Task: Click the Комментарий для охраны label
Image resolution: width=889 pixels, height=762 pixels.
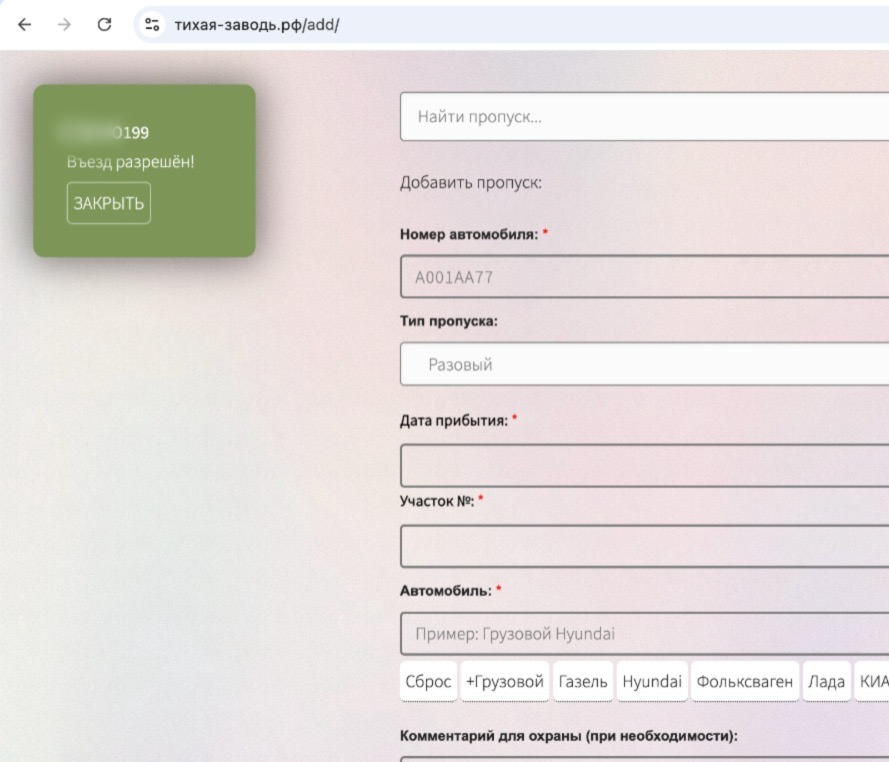Action: click(x=569, y=736)
